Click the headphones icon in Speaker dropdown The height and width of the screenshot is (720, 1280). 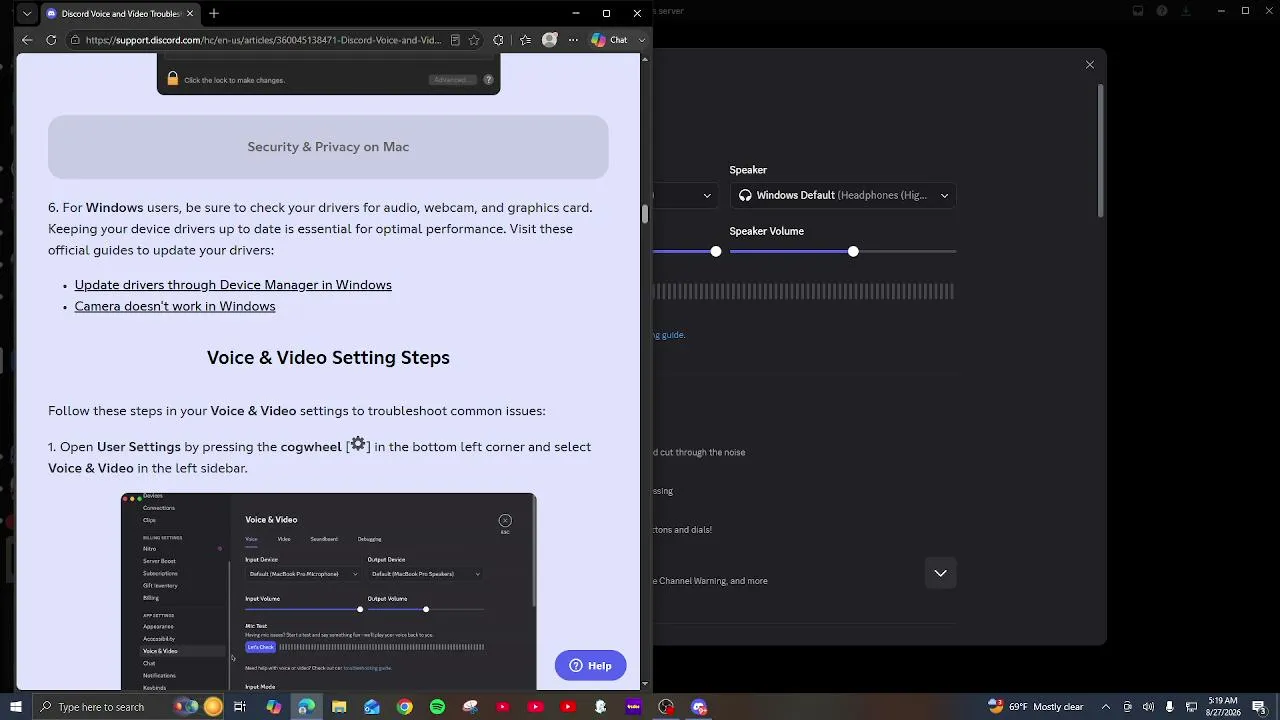[745, 195]
